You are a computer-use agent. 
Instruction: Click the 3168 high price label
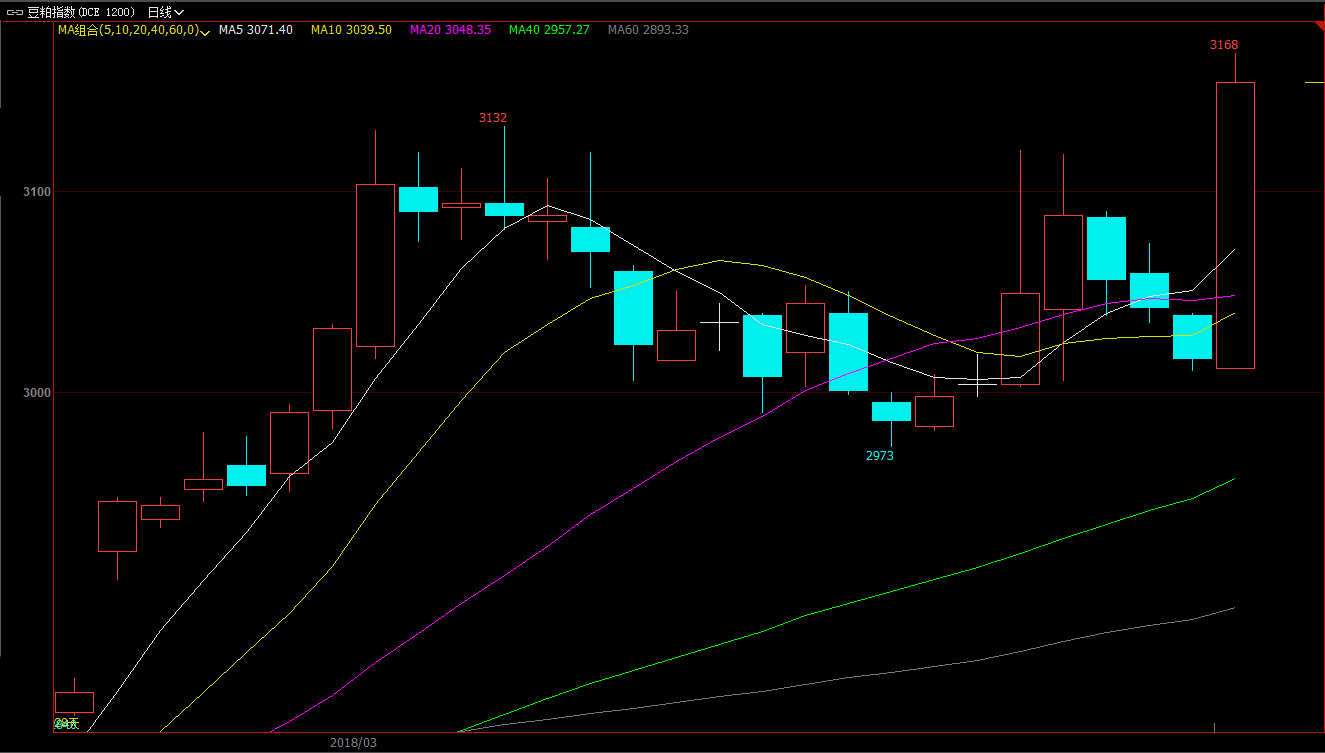coord(1224,45)
